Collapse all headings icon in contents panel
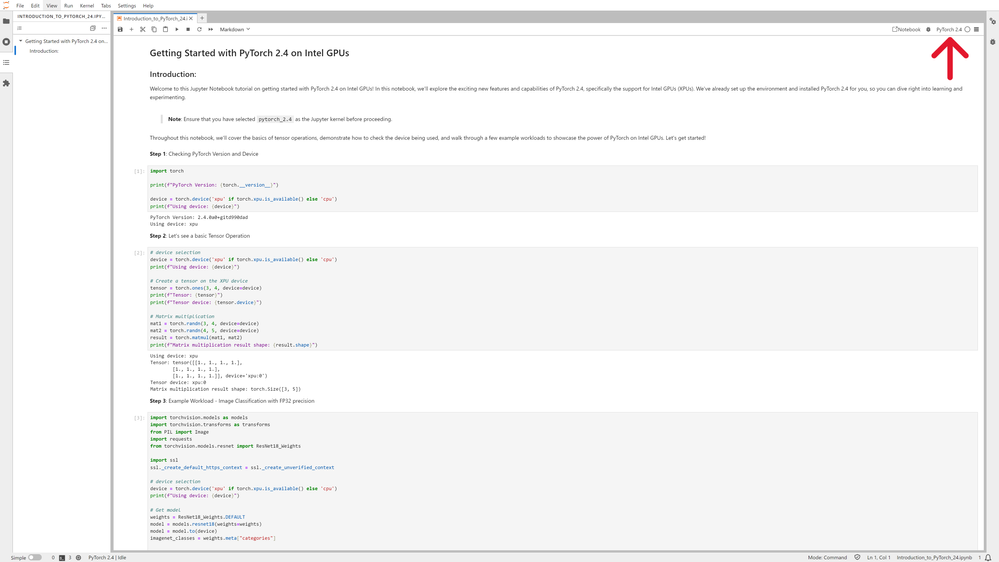 click(93, 28)
